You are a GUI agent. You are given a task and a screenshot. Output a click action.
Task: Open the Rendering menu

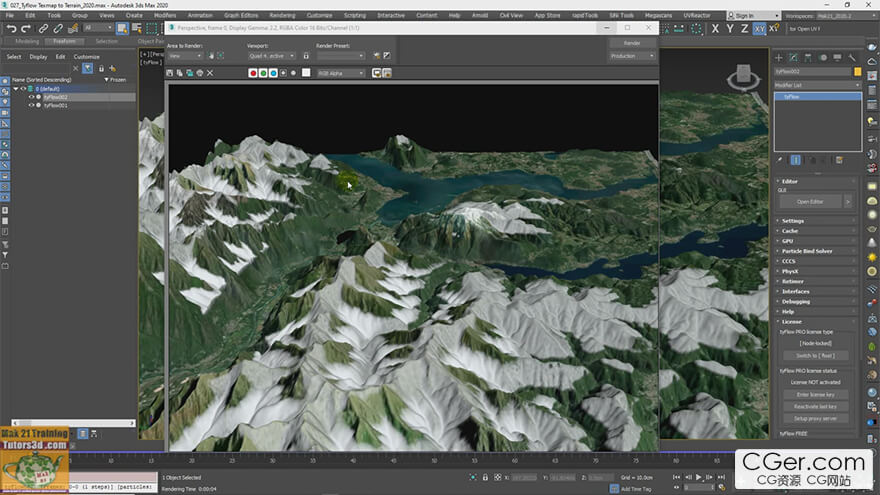pyautogui.click(x=282, y=15)
